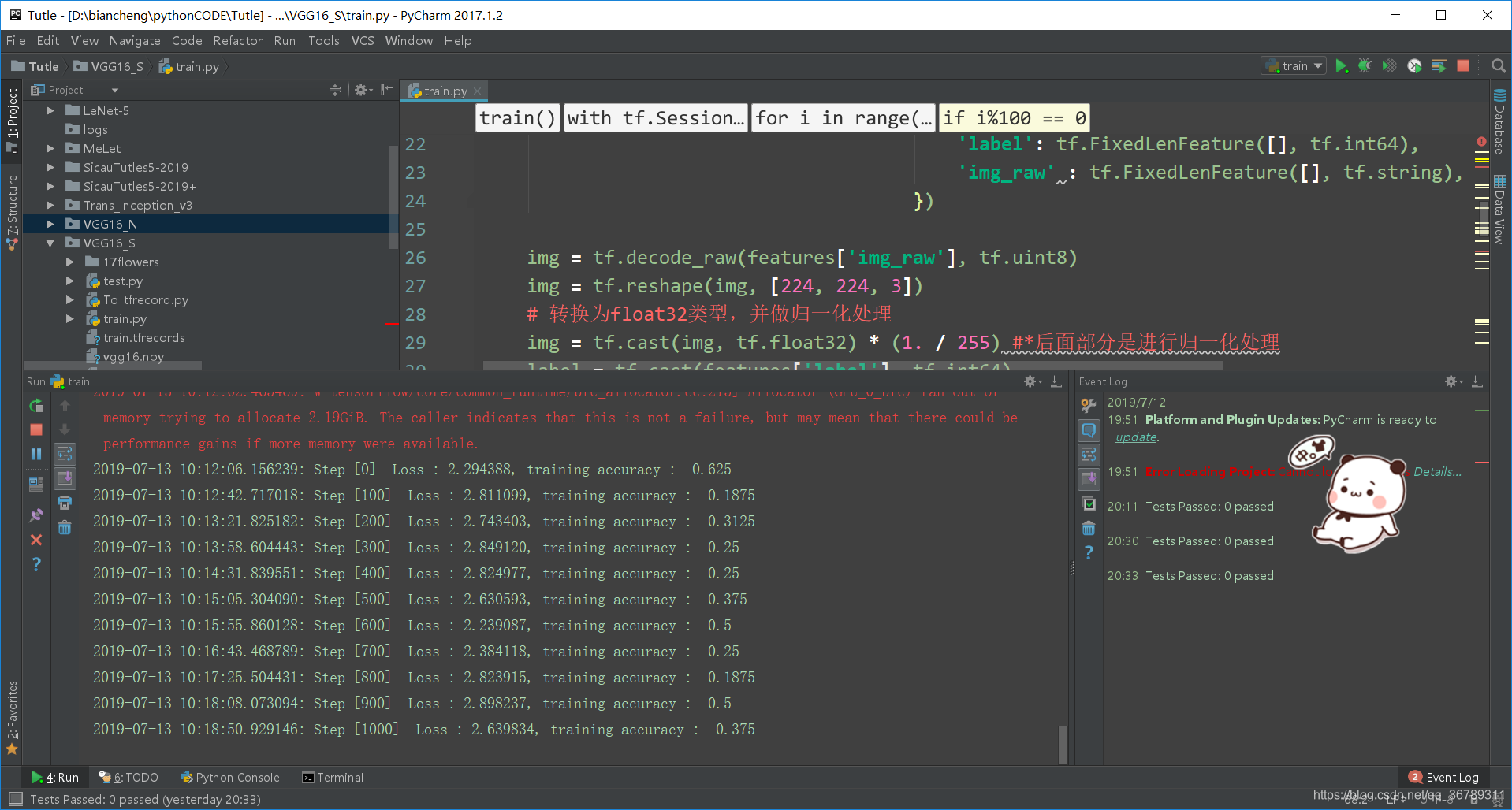Open the Details... link for the error
Screen dimensions: 1512x810
(x=1437, y=471)
